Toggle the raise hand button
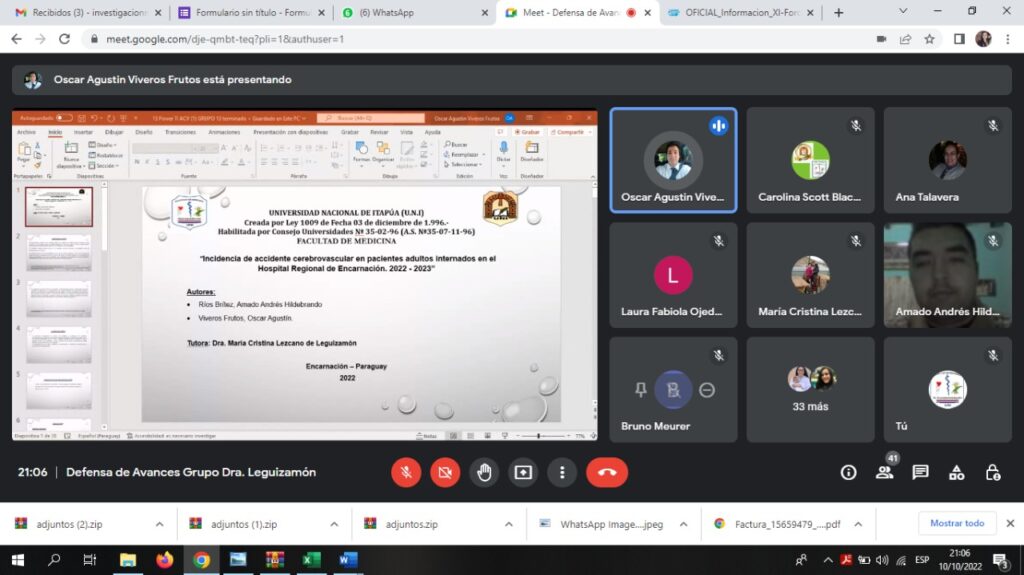This screenshot has width=1024, height=575. 484,472
